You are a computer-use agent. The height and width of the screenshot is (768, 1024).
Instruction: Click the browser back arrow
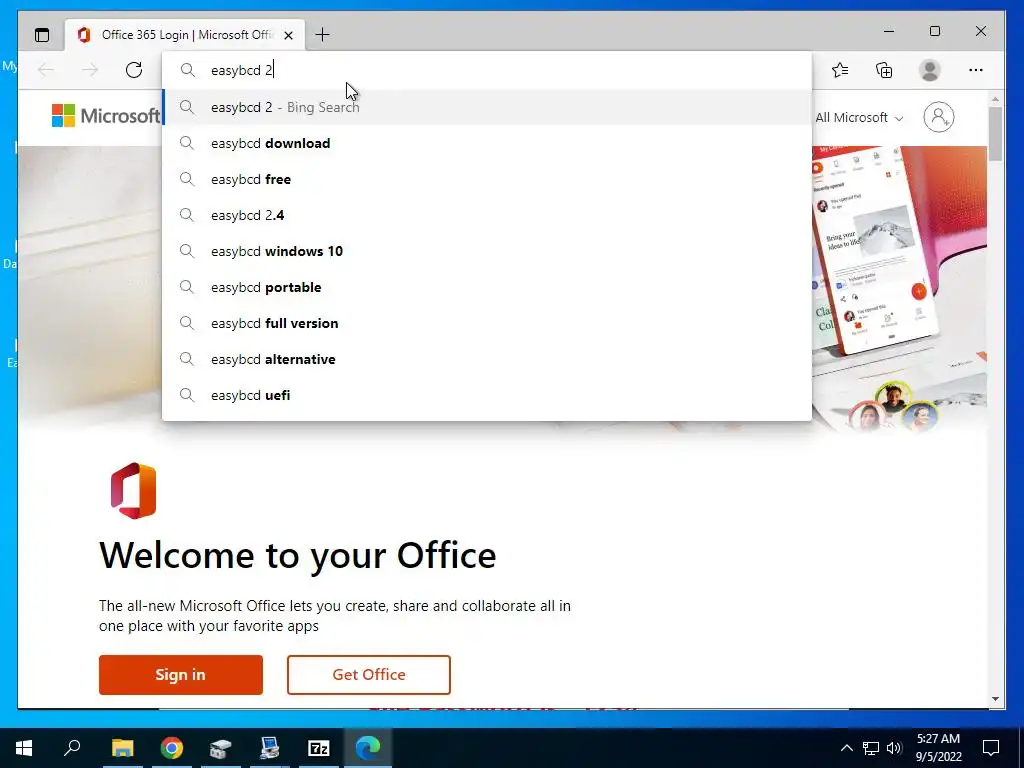tap(46, 70)
